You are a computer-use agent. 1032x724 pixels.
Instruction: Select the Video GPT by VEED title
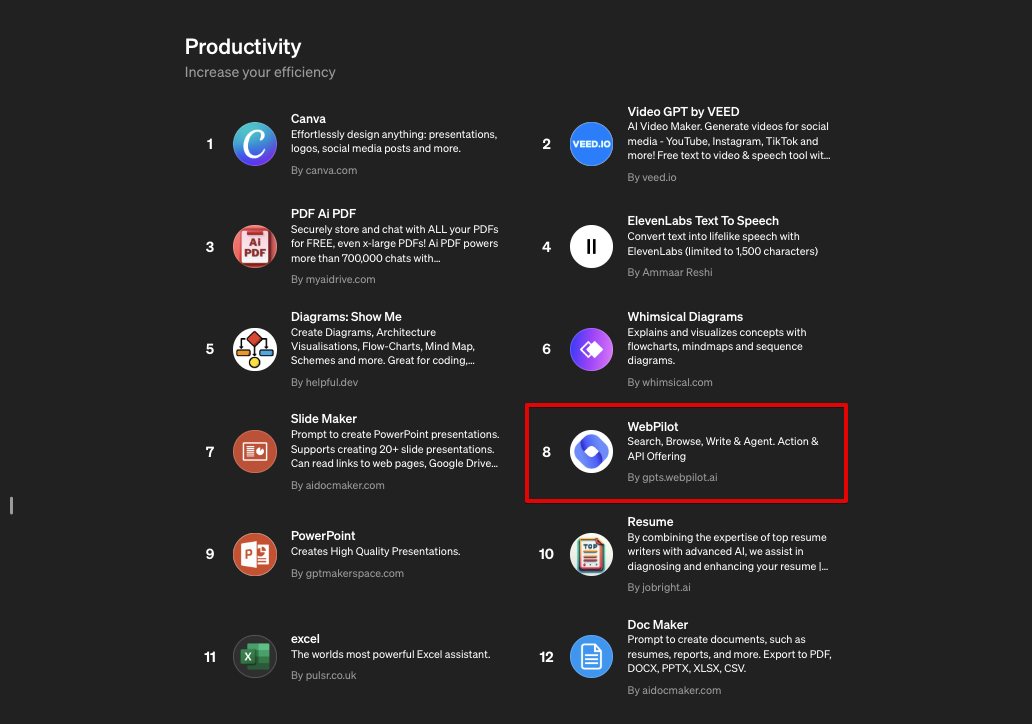(x=683, y=112)
